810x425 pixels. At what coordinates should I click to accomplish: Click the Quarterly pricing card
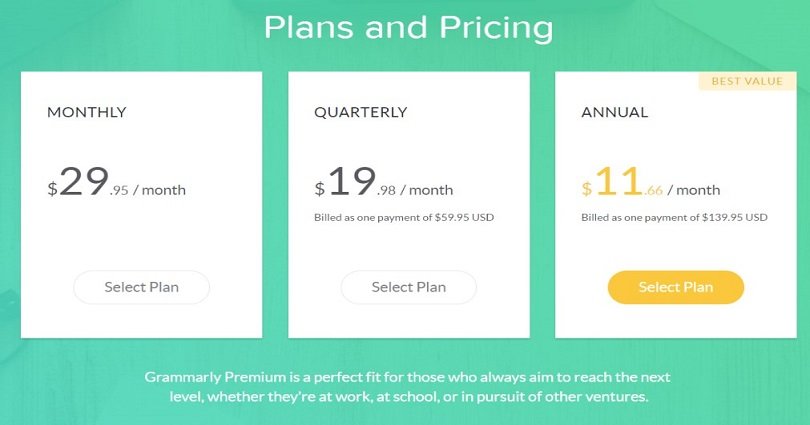coord(409,205)
